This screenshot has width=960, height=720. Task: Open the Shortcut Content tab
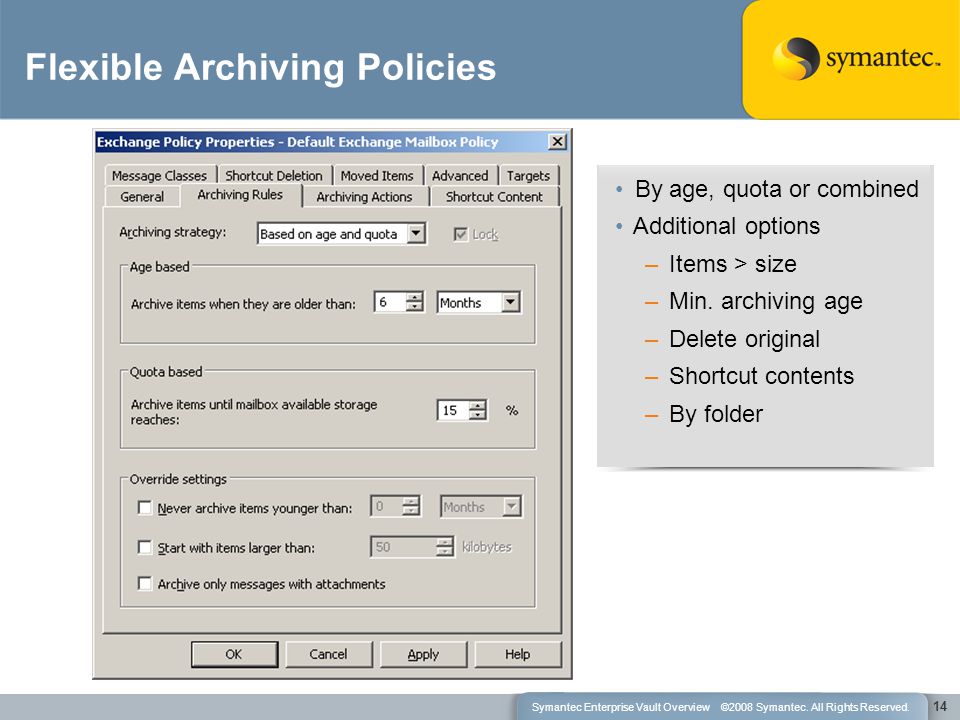[x=494, y=197]
